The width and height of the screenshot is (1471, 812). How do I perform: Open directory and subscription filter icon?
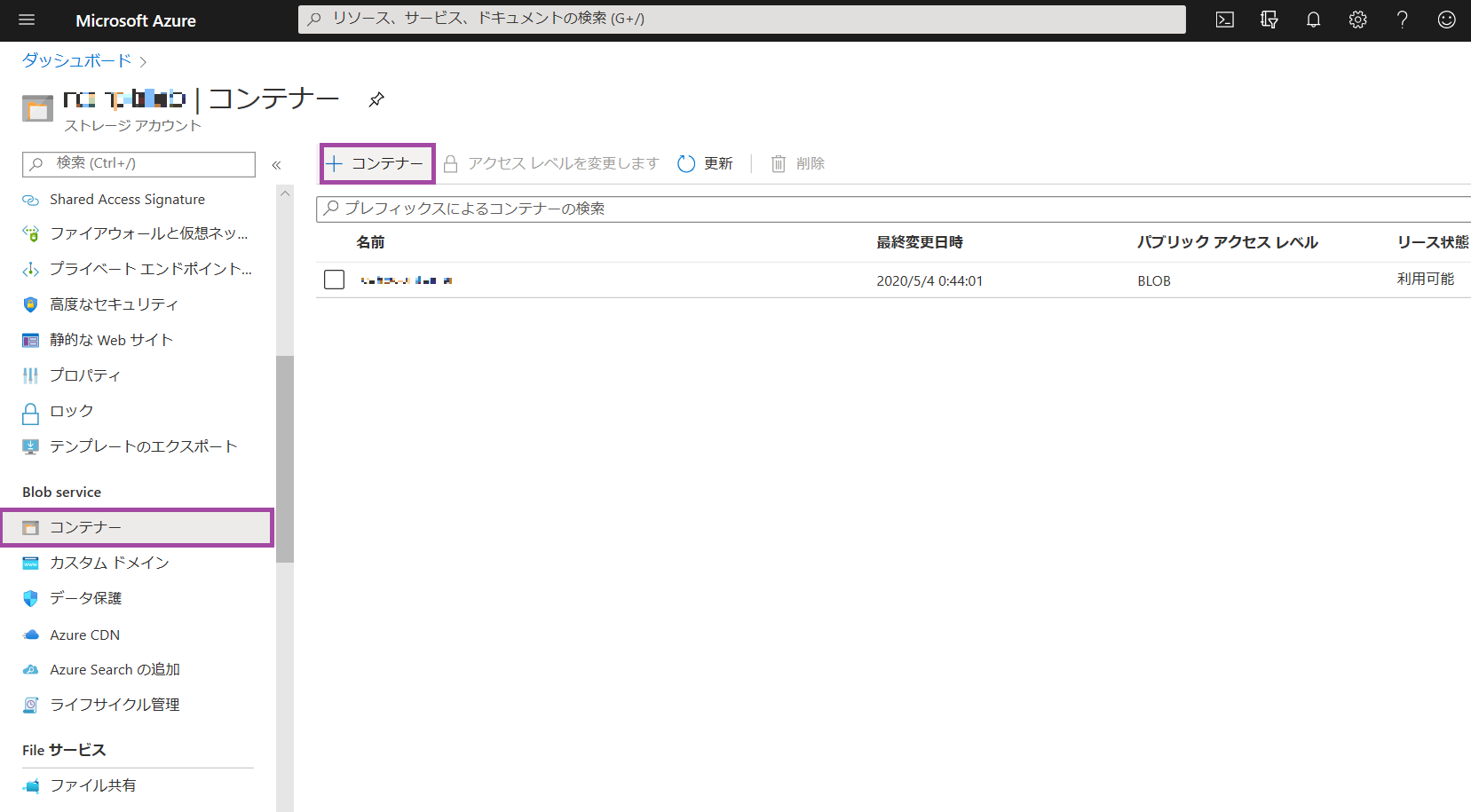click(x=1269, y=20)
